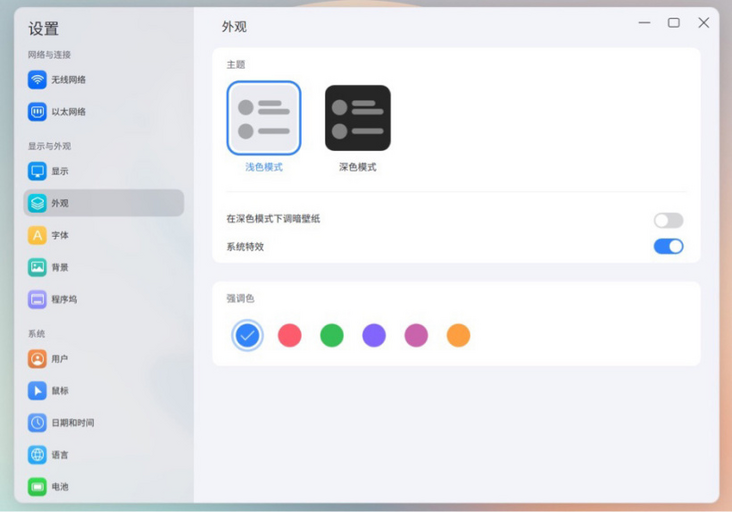This screenshot has height=512, width=732.
Task: Select the pink-magenta accent color
Action: (x=416, y=335)
